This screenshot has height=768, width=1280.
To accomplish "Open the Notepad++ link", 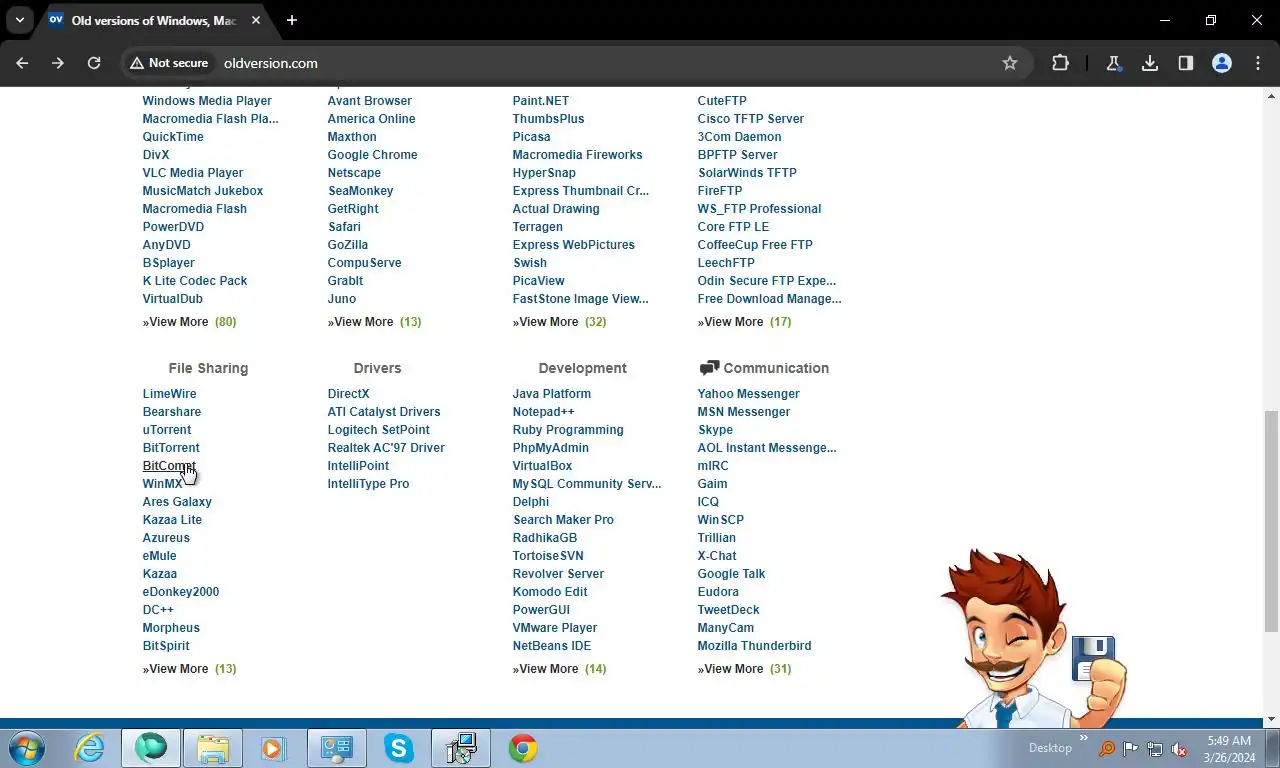I will tap(543, 412).
